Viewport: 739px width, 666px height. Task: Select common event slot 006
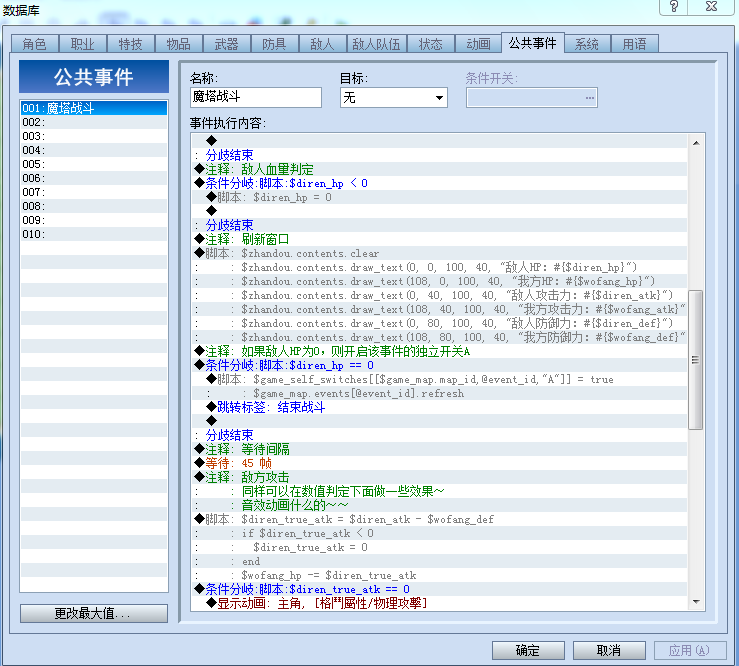pyautogui.click(x=94, y=178)
